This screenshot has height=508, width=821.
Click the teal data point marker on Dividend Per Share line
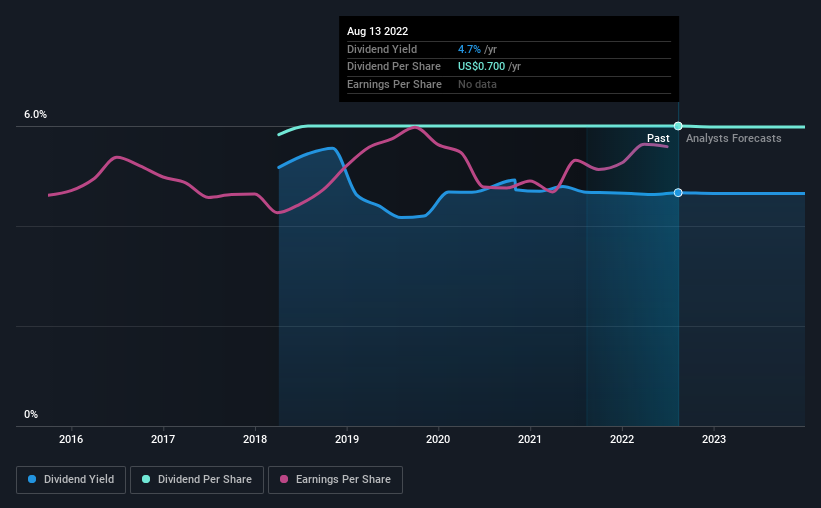pos(678,126)
